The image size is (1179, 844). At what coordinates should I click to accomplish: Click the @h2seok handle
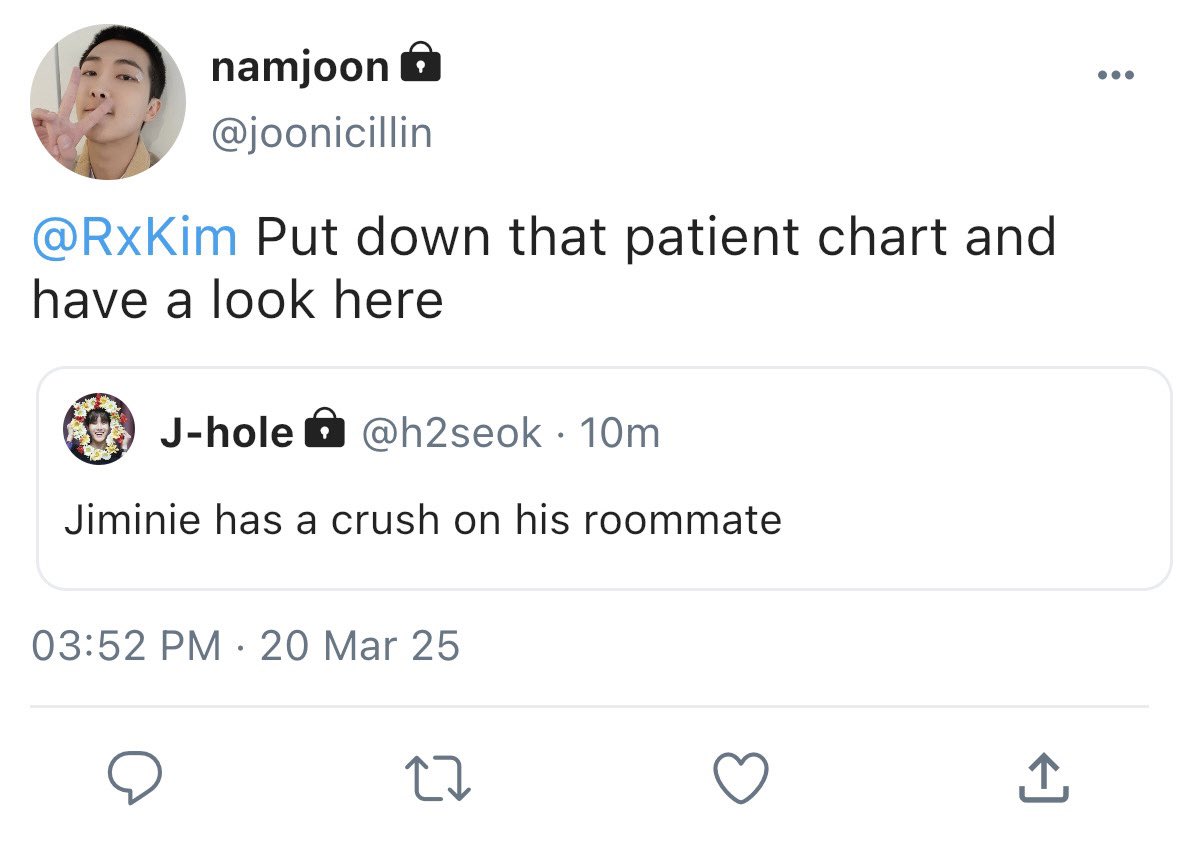[x=451, y=433]
